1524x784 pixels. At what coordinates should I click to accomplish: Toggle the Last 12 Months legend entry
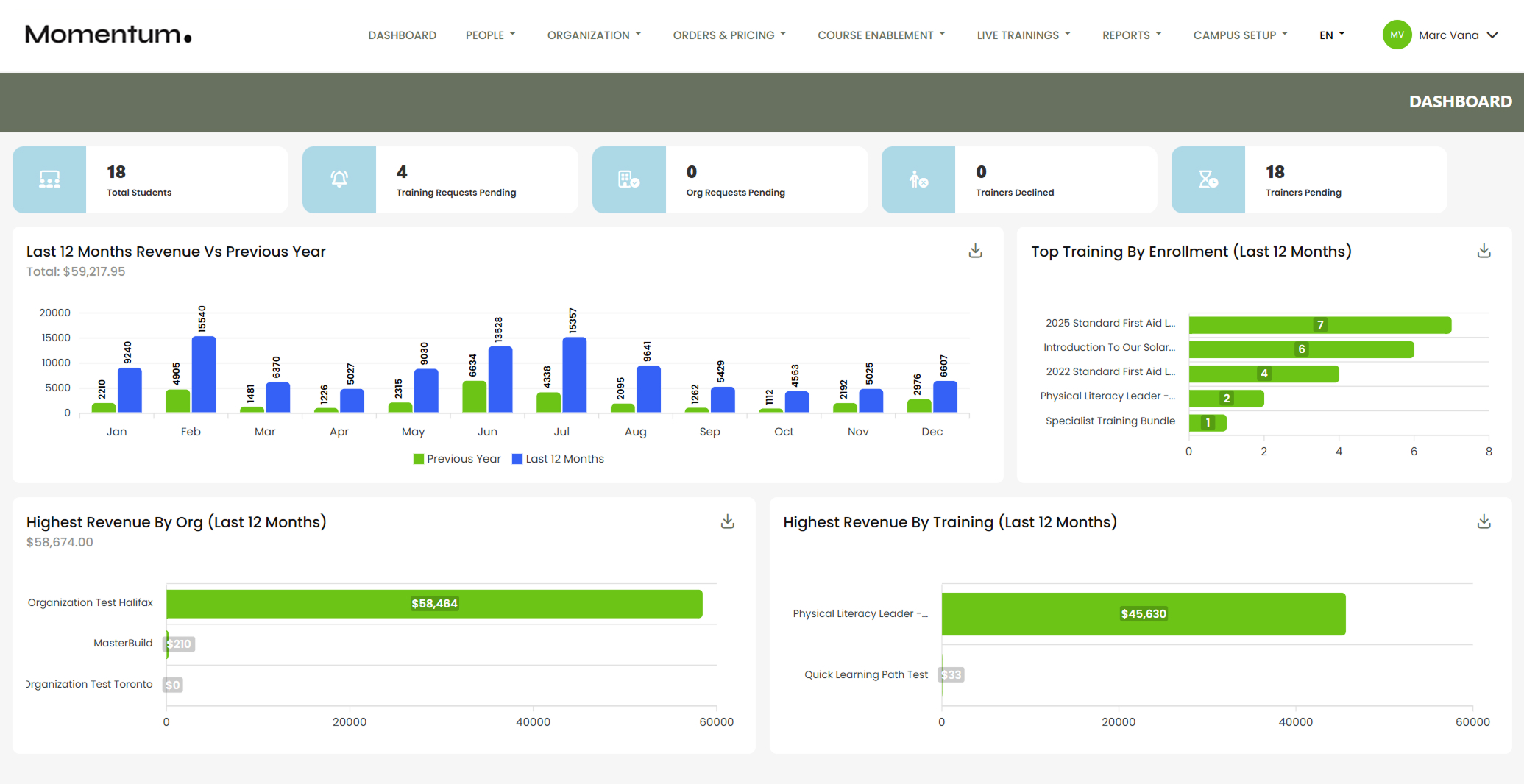pyautogui.click(x=558, y=458)
